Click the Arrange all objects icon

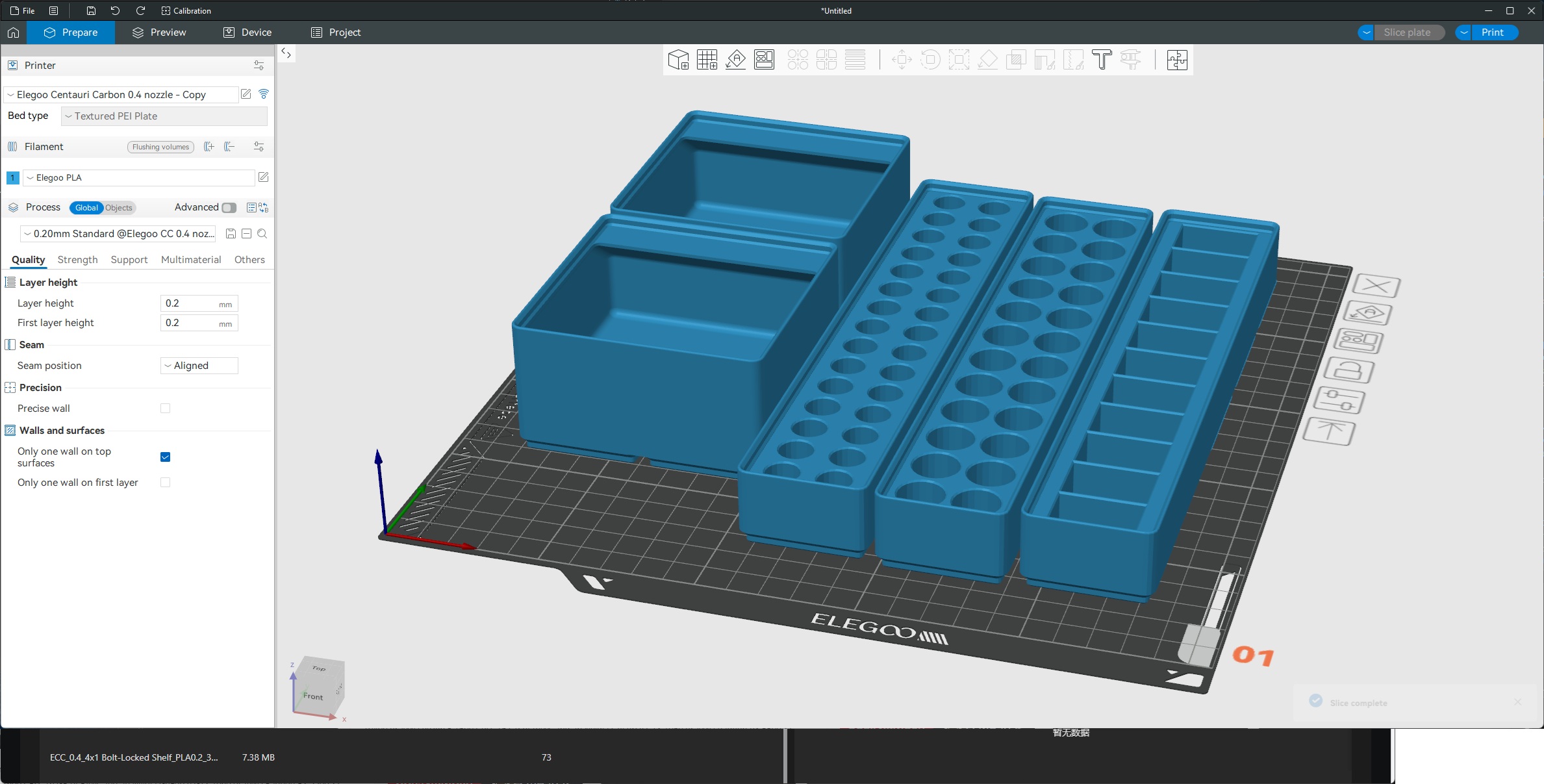(x=764, y=60)
